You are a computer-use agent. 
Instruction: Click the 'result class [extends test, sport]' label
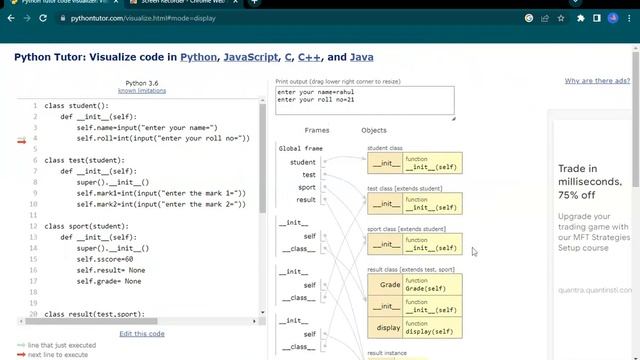(411, 269)
